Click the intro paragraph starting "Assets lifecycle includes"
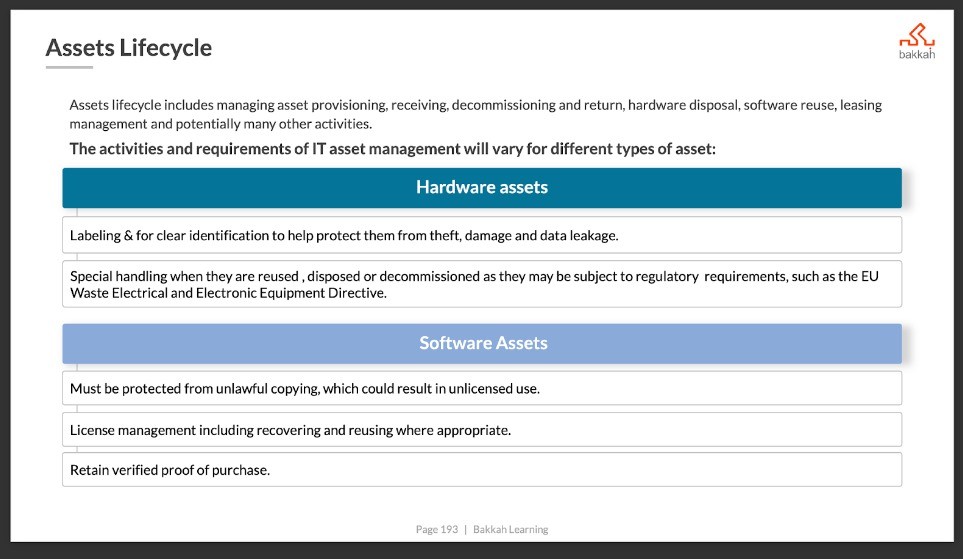963x559 pixels. 475,114
